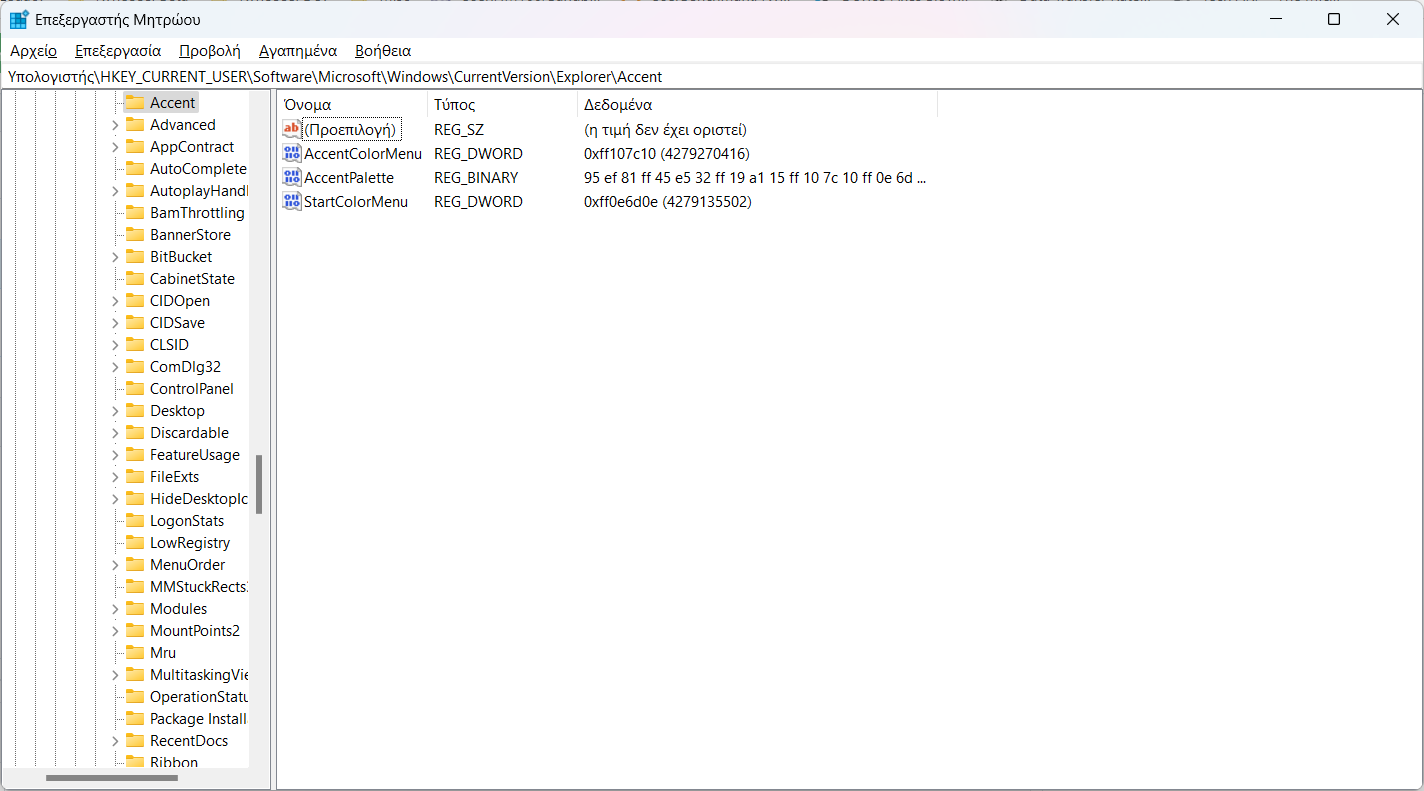
Task: Select the CIDSave tree key label
Action: coord(177,323)
